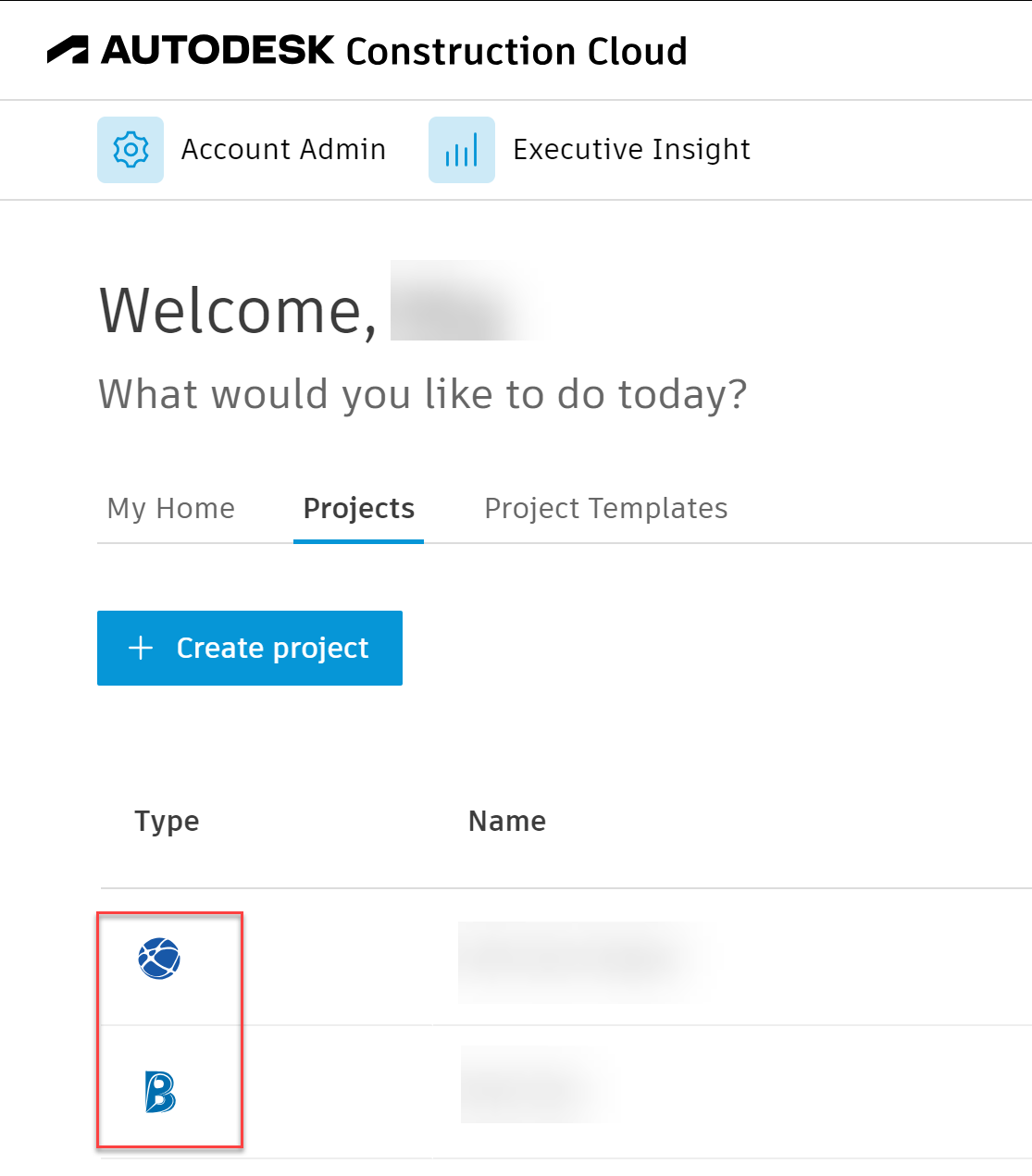Switch to the My Home tab
This screenshot has width=1032, height=1176.
point(171,509)
